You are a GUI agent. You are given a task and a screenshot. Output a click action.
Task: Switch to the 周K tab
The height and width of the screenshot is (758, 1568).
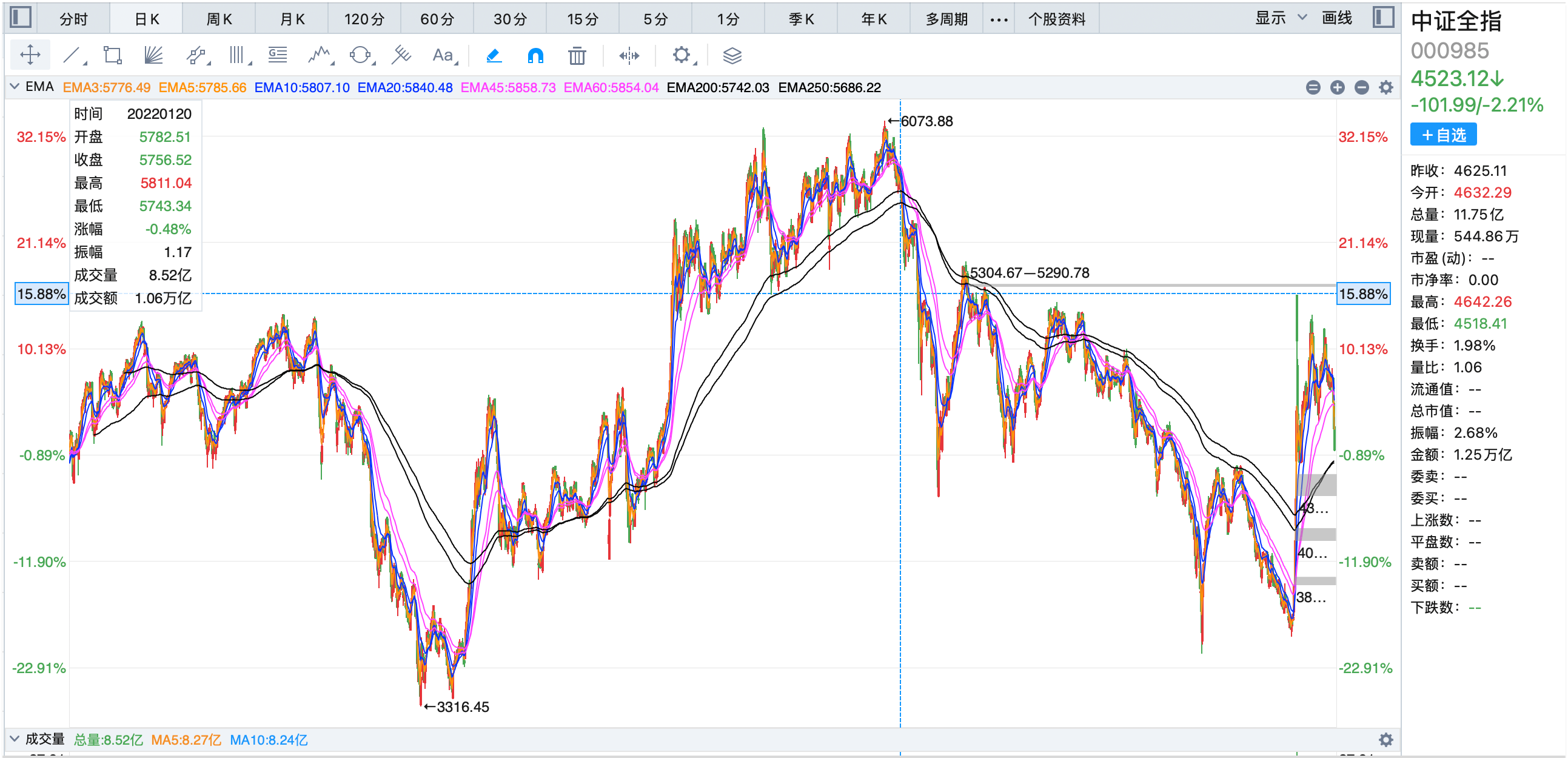coord(218,19)
